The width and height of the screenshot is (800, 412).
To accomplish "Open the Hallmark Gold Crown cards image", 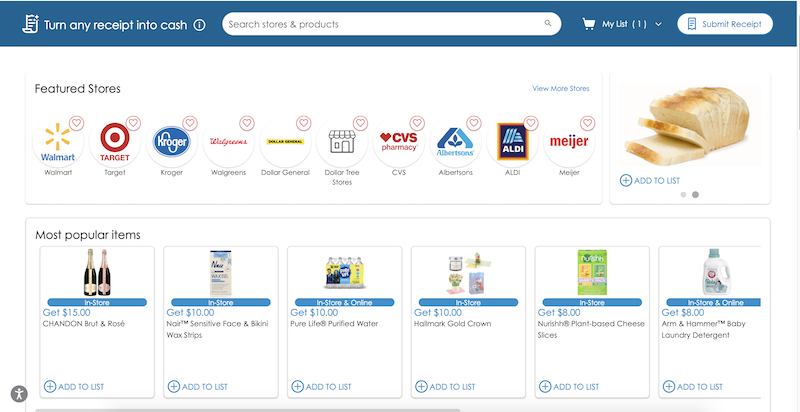I will pyautogui.click(x=468, y=273).
